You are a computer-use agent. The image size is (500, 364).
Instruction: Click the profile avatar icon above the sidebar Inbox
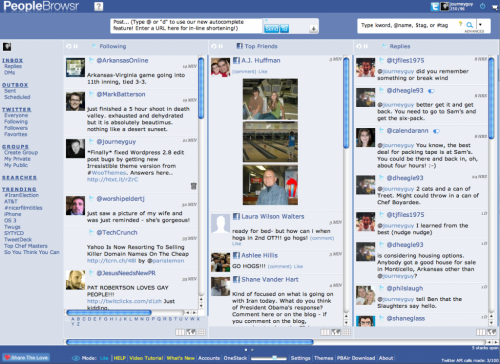point(7,47)
